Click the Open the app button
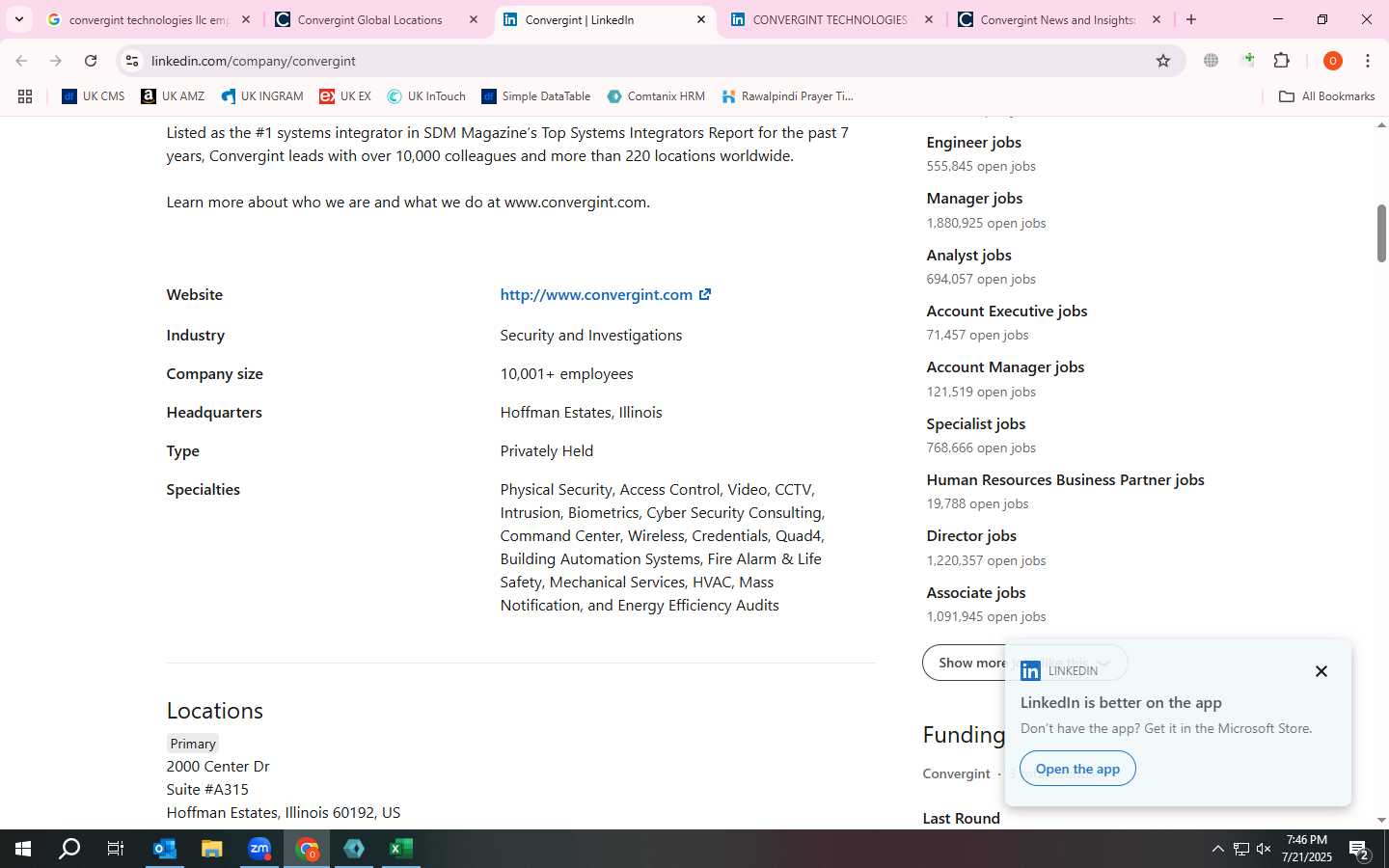The height and width of the screenshot is (868, 1389). (1077, 769)
